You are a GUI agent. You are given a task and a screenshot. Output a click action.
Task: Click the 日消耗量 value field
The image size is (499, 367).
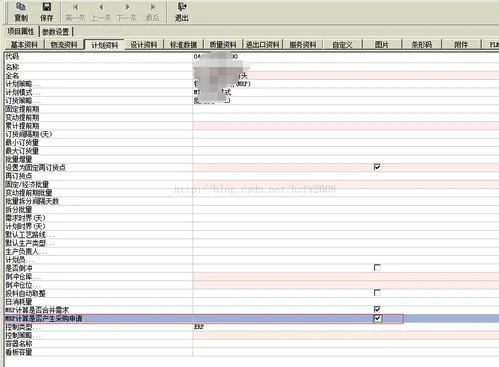pyautogui.click(x=346, y=301)
